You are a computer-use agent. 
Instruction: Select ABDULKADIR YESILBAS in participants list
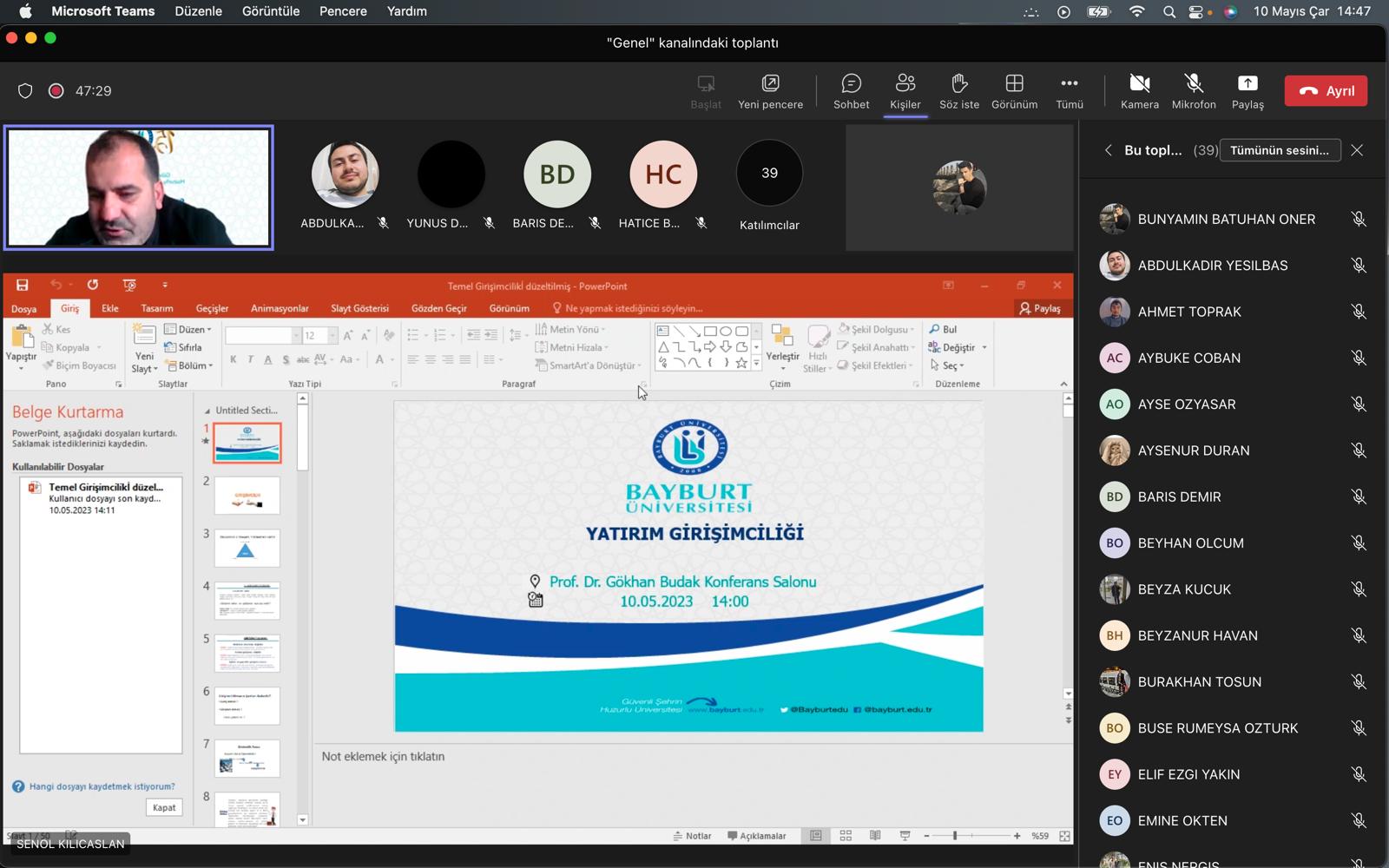pyautogui.click(x=1233, y=266)
